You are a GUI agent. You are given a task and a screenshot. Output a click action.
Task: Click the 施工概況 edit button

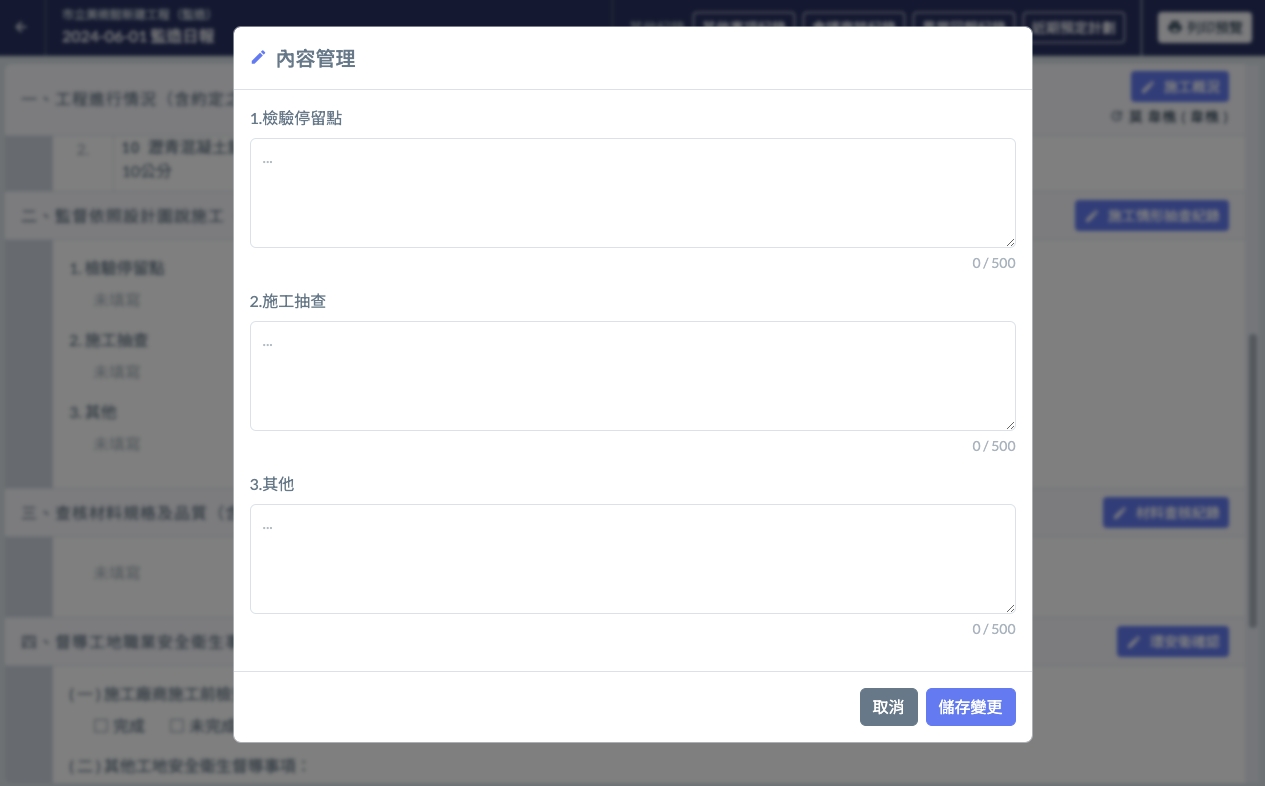coord(1179,87)
